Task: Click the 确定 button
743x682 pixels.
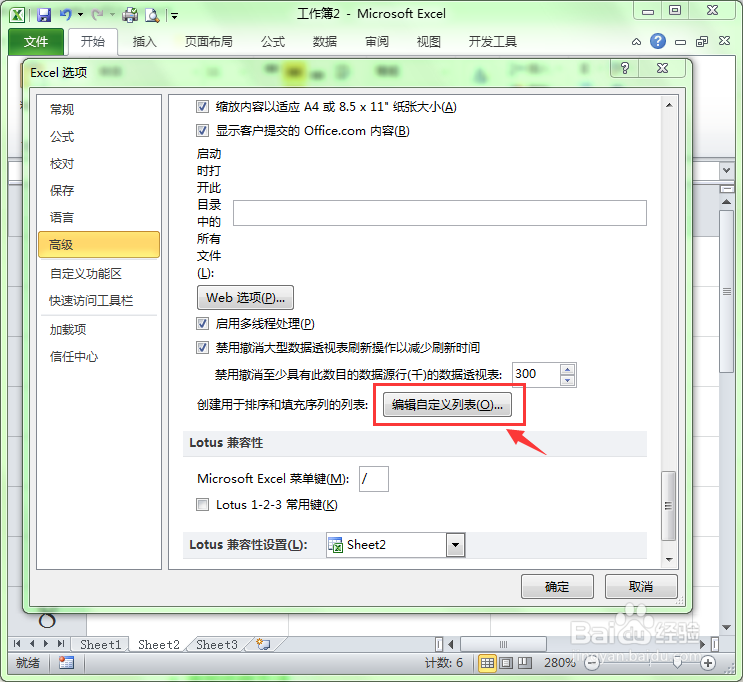Action: [557, 587]
